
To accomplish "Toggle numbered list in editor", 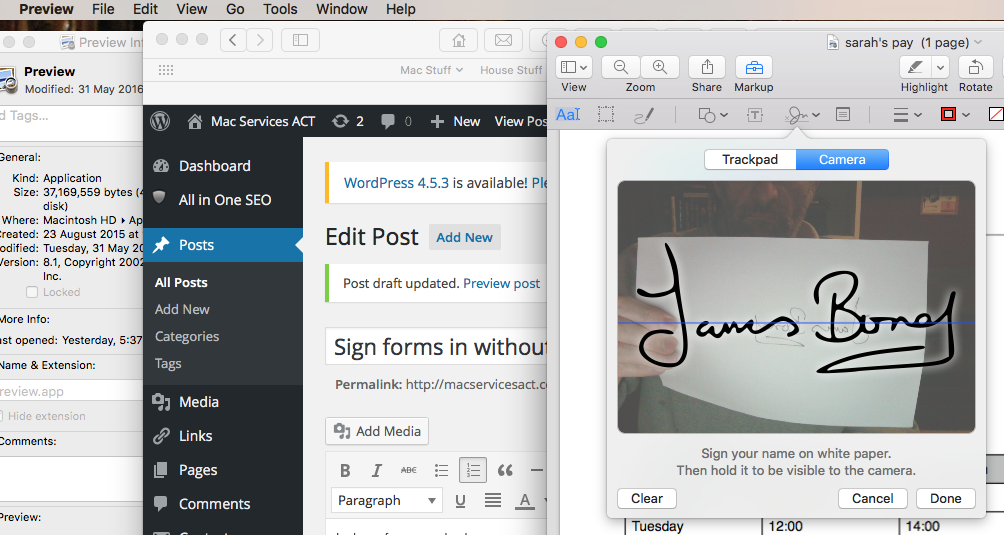I will [x=473, y=470].
